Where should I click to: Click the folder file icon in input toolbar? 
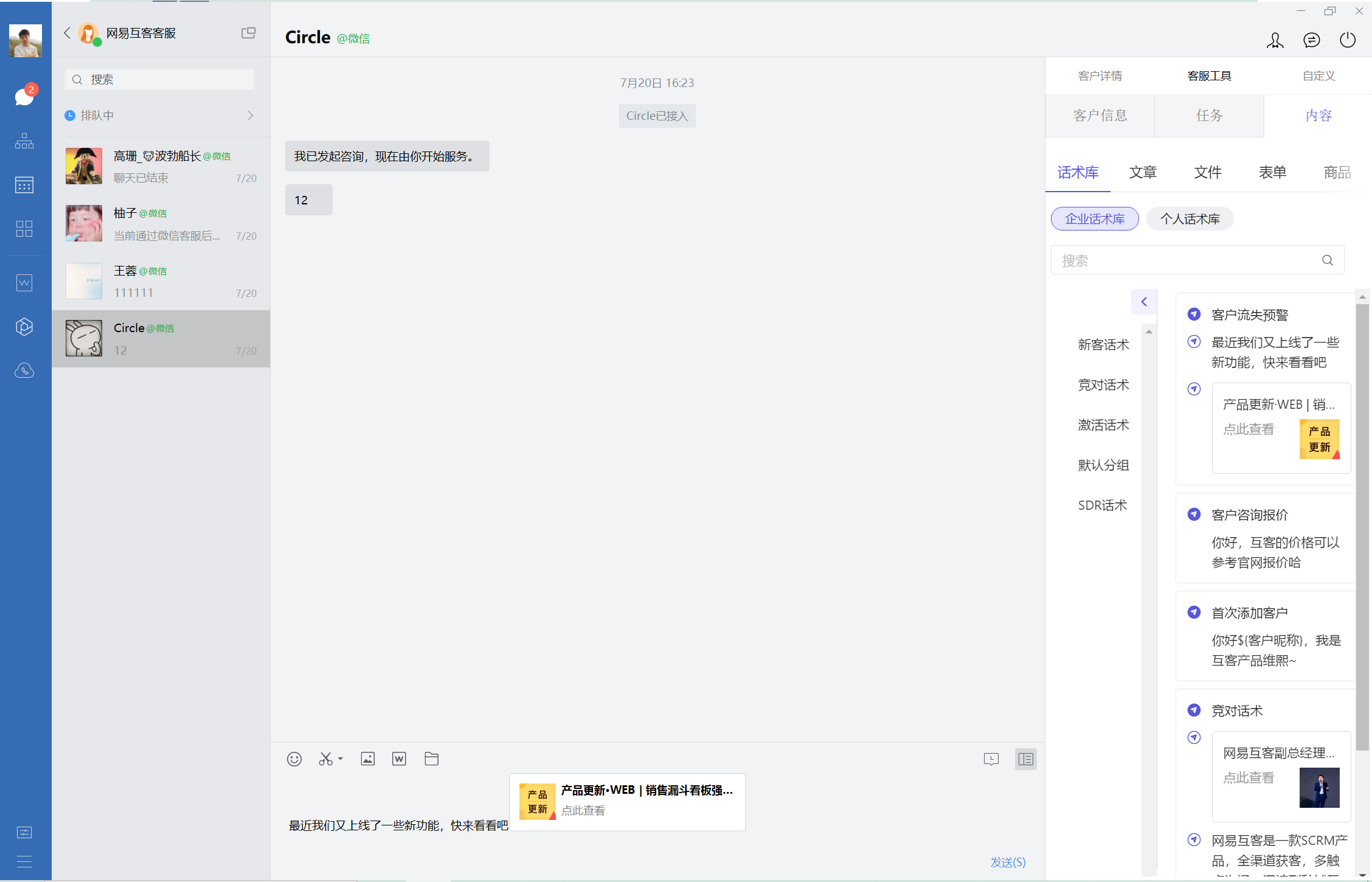click(x=432, y=759)
